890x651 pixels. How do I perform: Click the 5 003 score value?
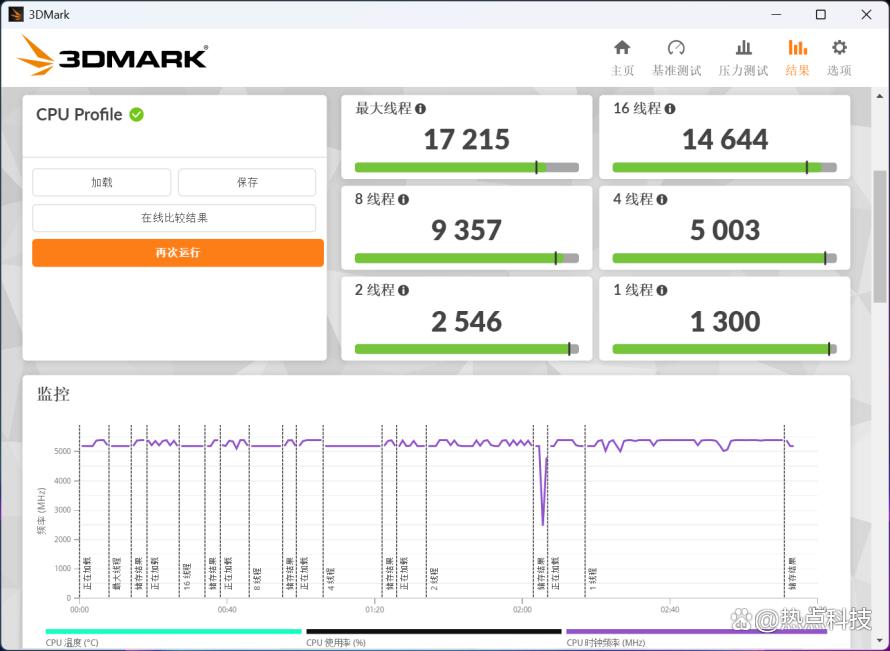click(x=725, y=230)
